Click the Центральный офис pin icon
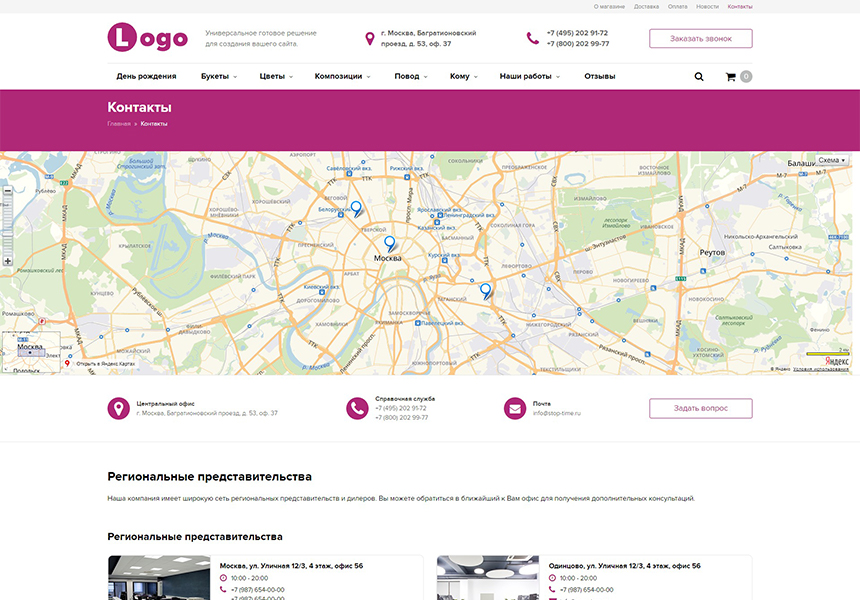860x600 pixels. [x=118, y=409]
